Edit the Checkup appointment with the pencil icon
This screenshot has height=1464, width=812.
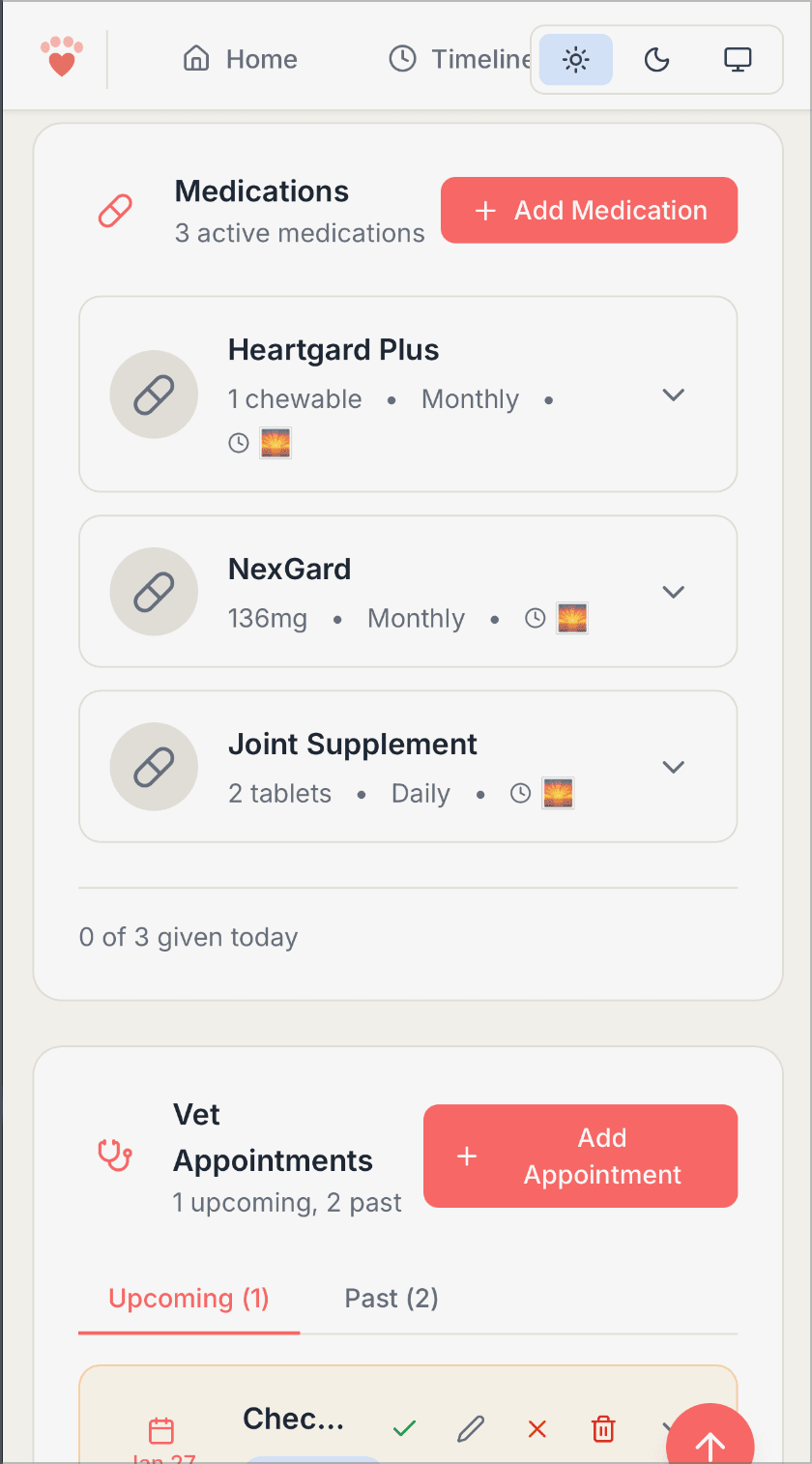coord(470,1428)
